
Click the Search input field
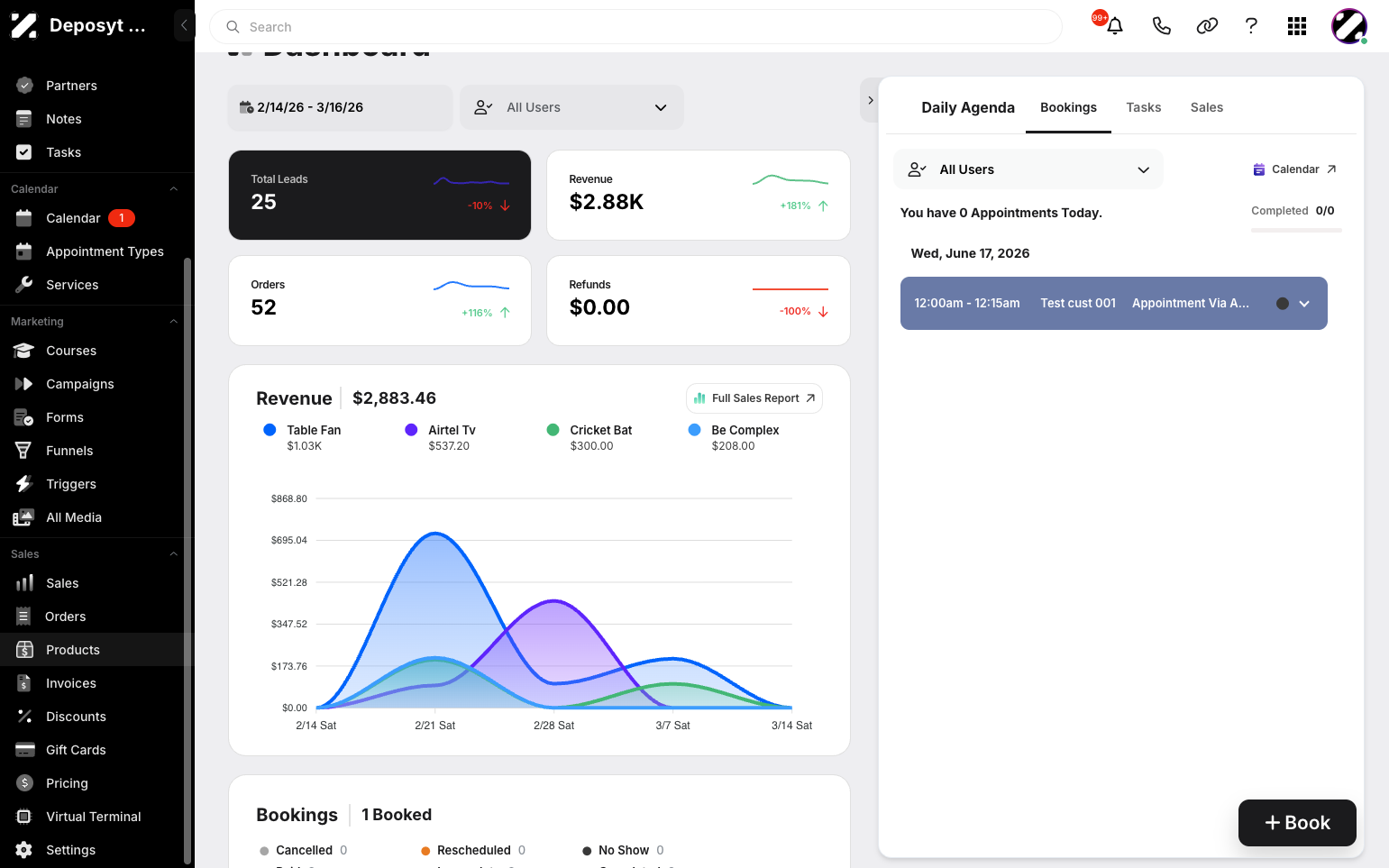[635, 27]
